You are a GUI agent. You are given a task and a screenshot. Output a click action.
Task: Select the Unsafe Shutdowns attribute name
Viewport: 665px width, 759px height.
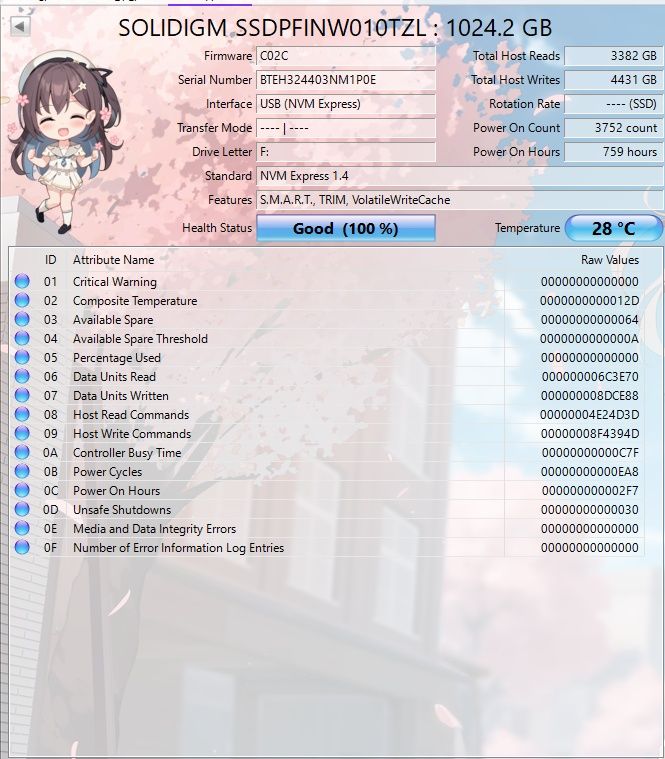[x=122, y=510]
